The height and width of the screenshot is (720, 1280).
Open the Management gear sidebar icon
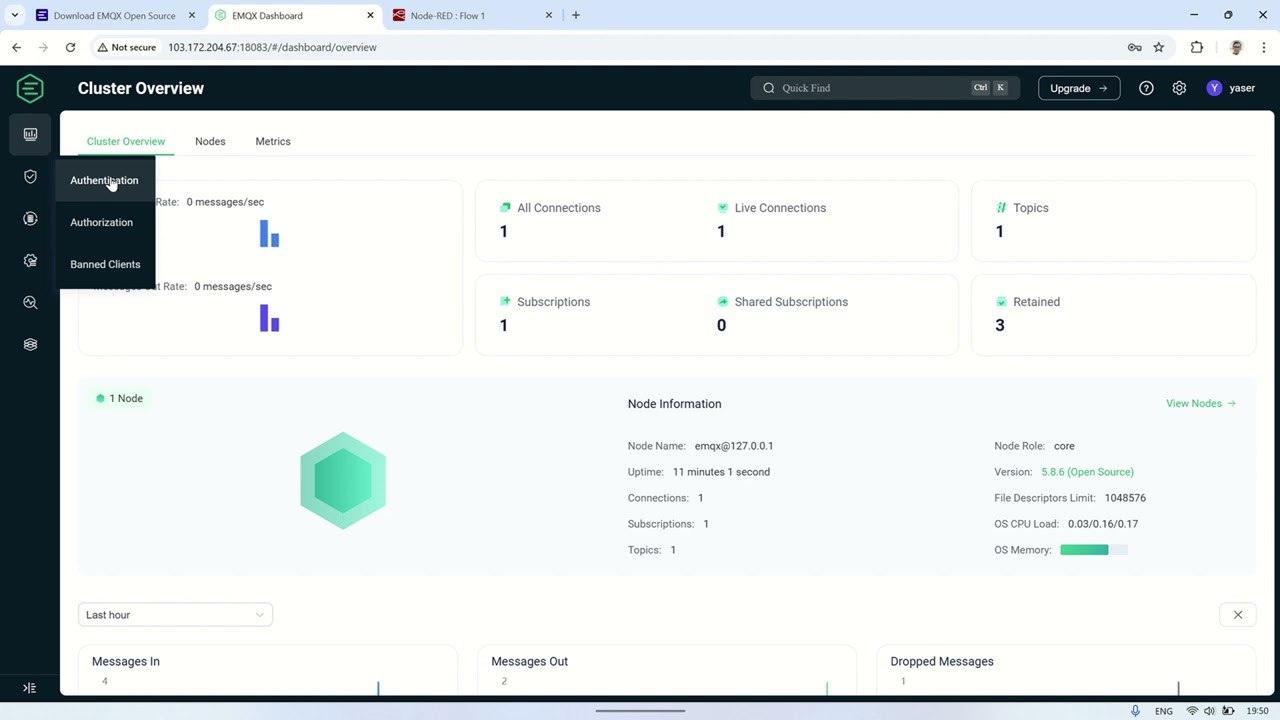[30, 261]
